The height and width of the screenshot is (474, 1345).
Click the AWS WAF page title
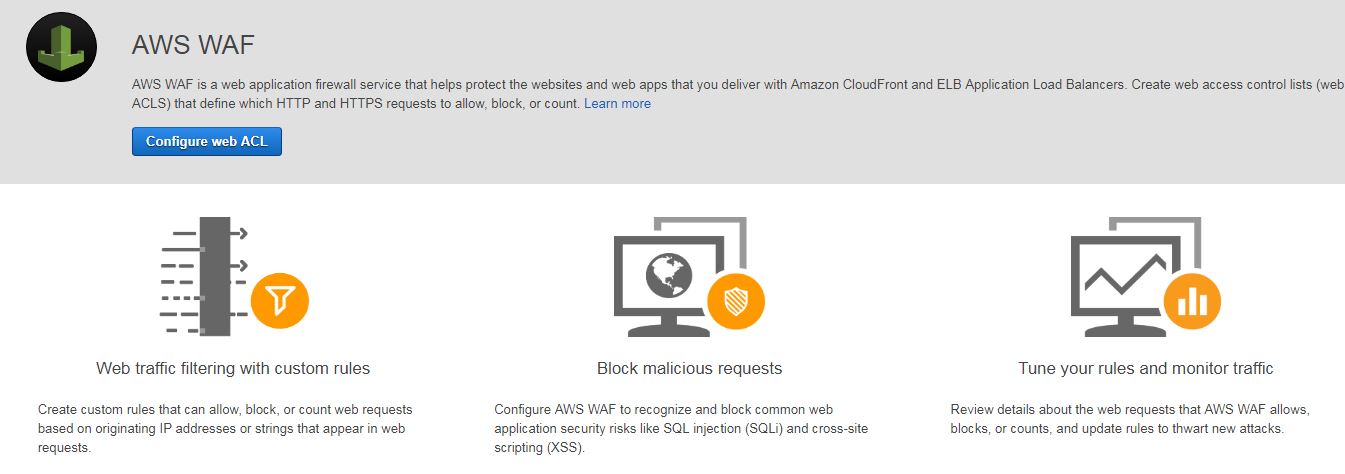click(193, 45)
